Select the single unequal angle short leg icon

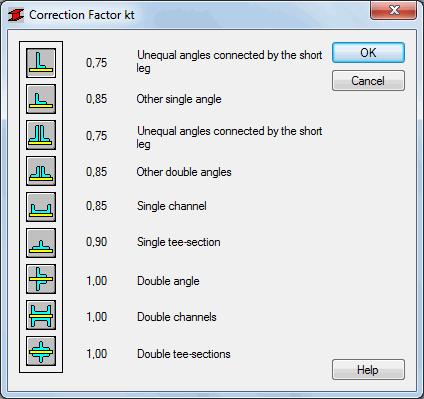(41, 63)
